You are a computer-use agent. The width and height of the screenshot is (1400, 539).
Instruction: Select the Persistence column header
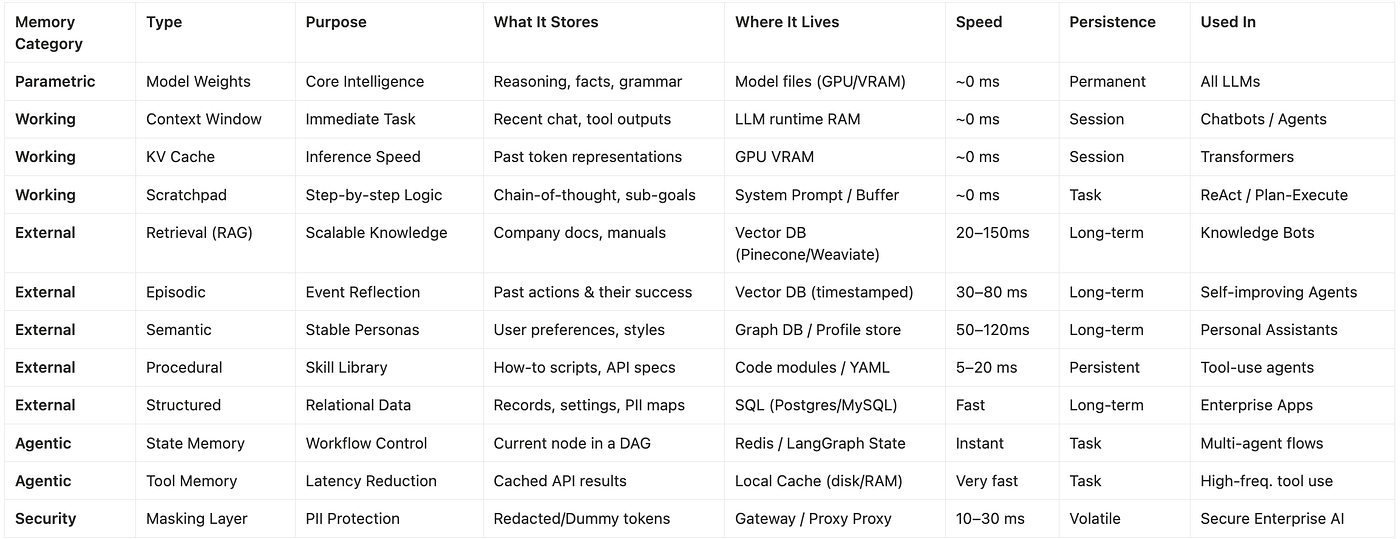click(x=1112, y=22)
